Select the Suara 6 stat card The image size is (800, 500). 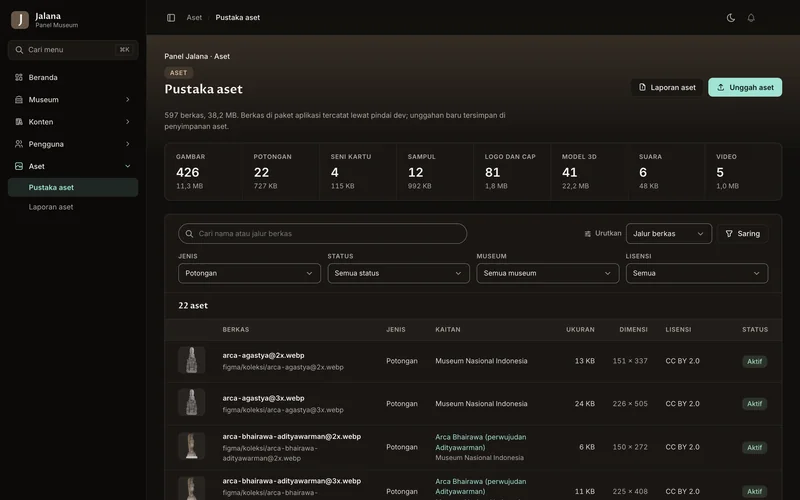tap(666, 171)
